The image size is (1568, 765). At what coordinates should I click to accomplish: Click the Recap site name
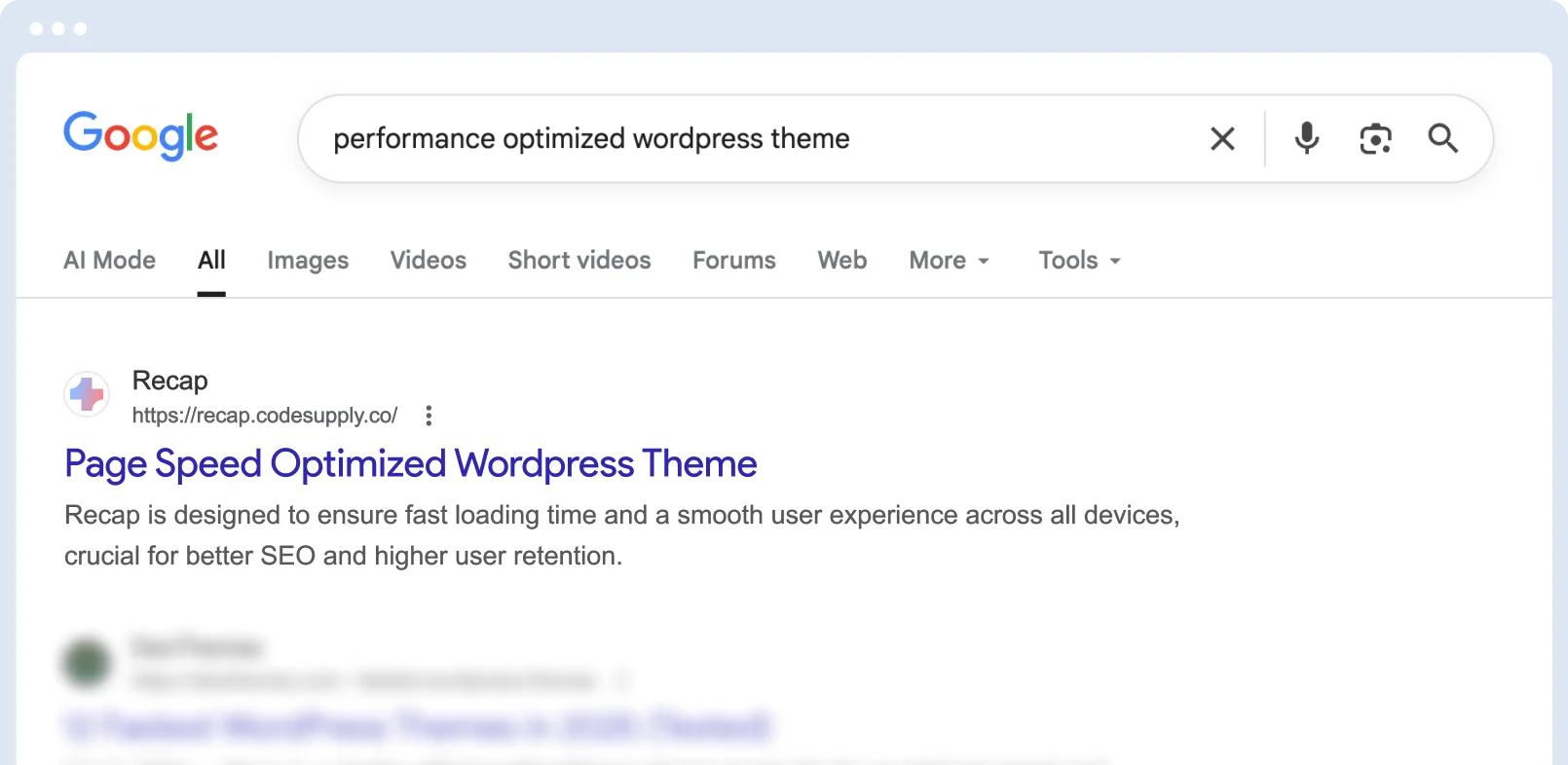pyautogui.click(x=170, y=381)
